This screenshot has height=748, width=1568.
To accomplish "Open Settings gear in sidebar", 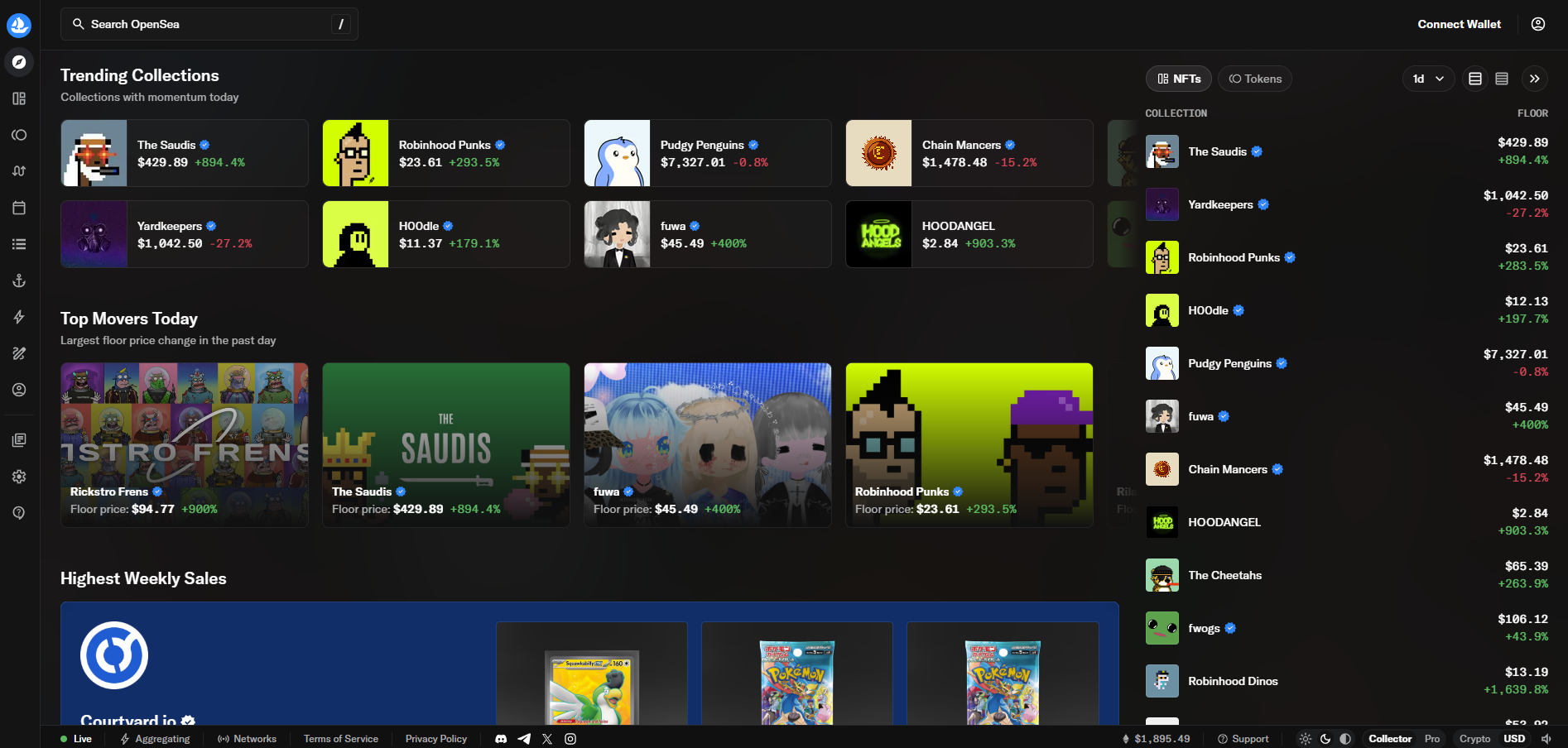I will point(19,477).
